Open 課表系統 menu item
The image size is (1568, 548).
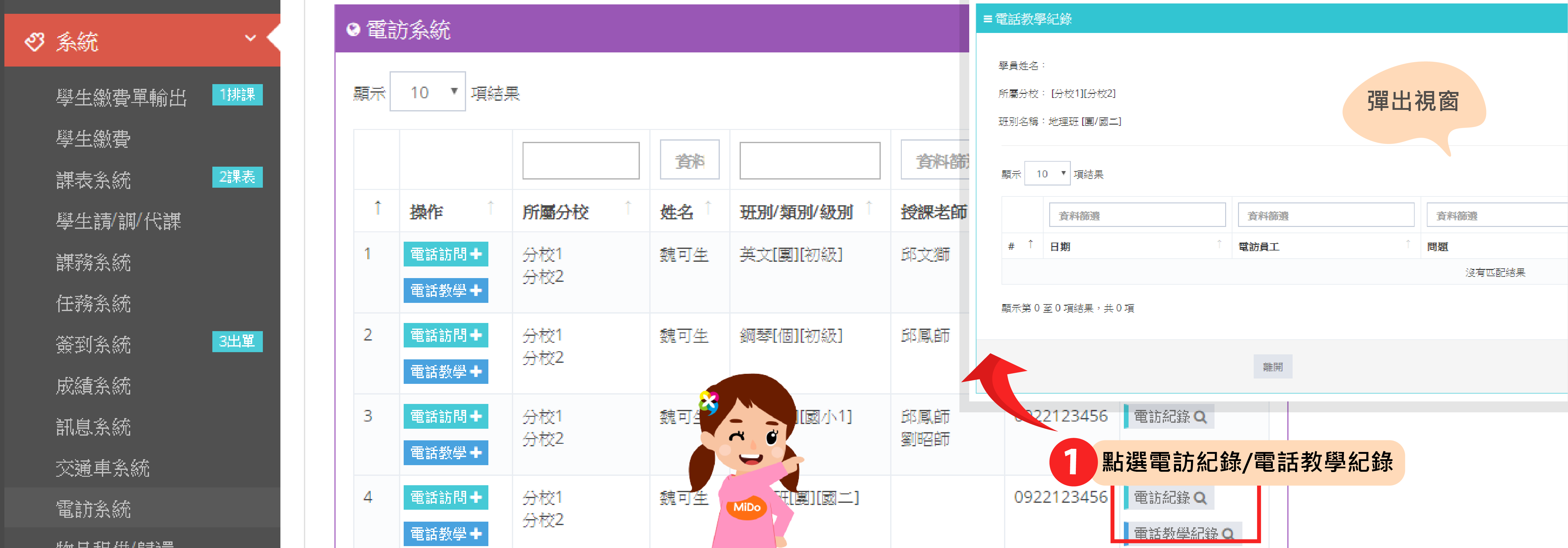[x=93, y=180]
